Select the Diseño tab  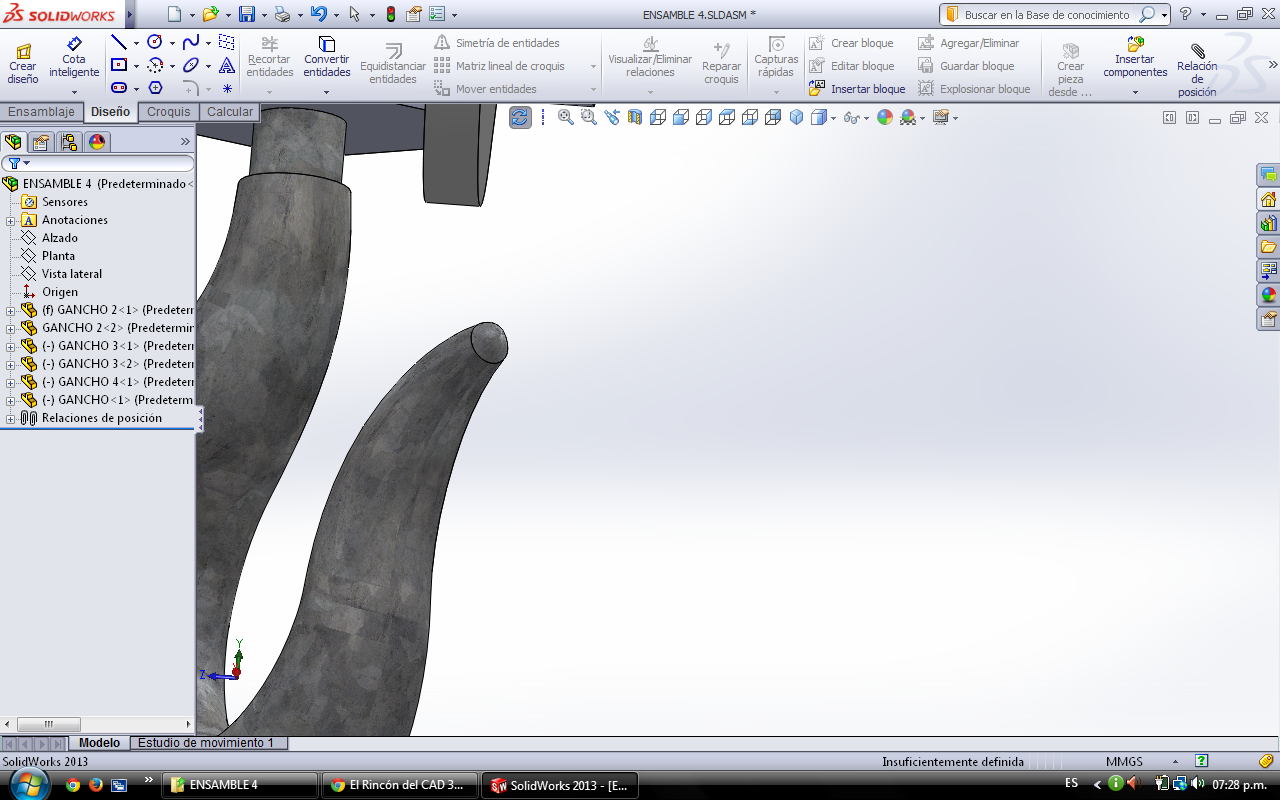coord(110,112)
